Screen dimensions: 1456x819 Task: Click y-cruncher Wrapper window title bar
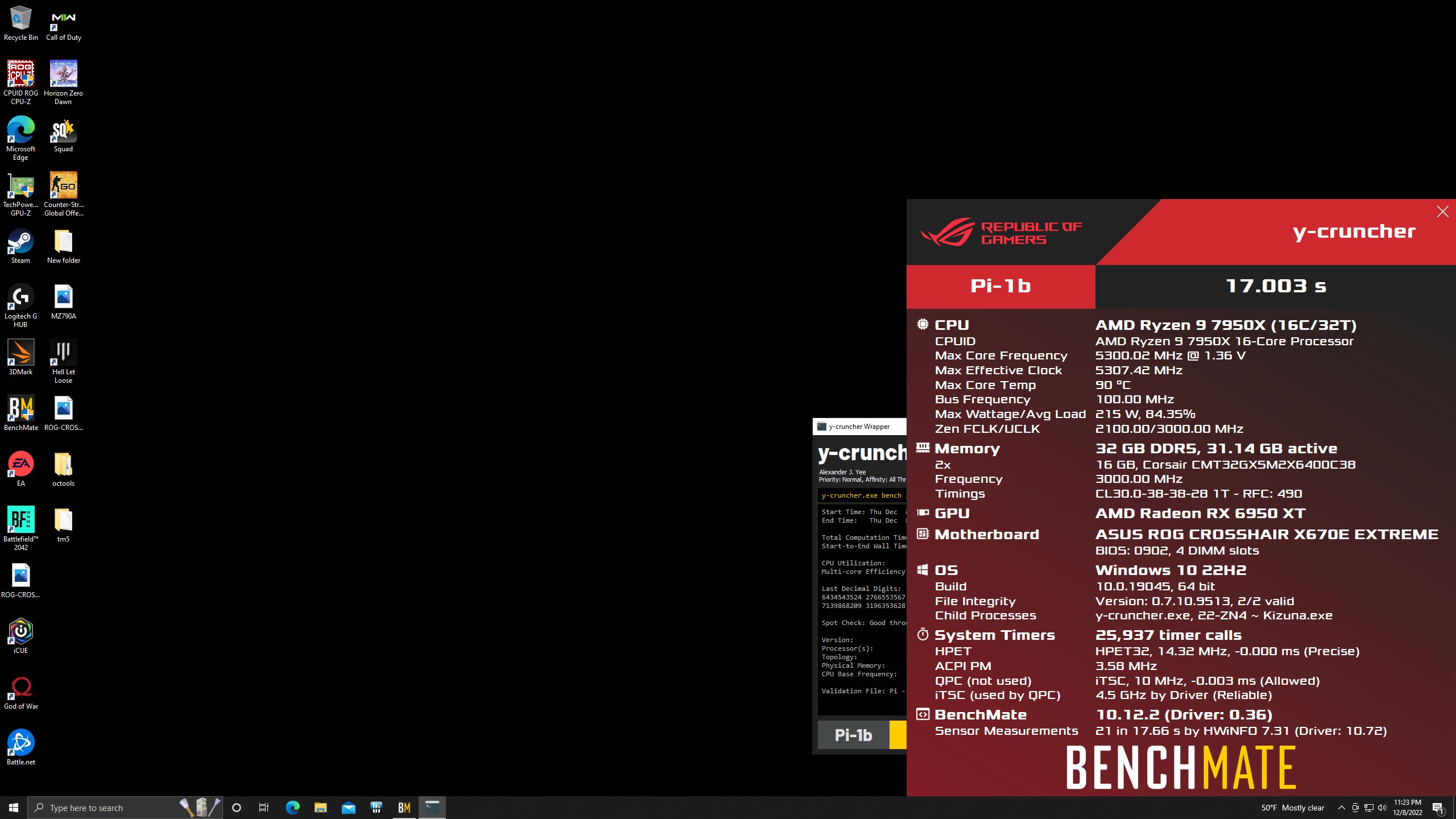coord(859,427)
